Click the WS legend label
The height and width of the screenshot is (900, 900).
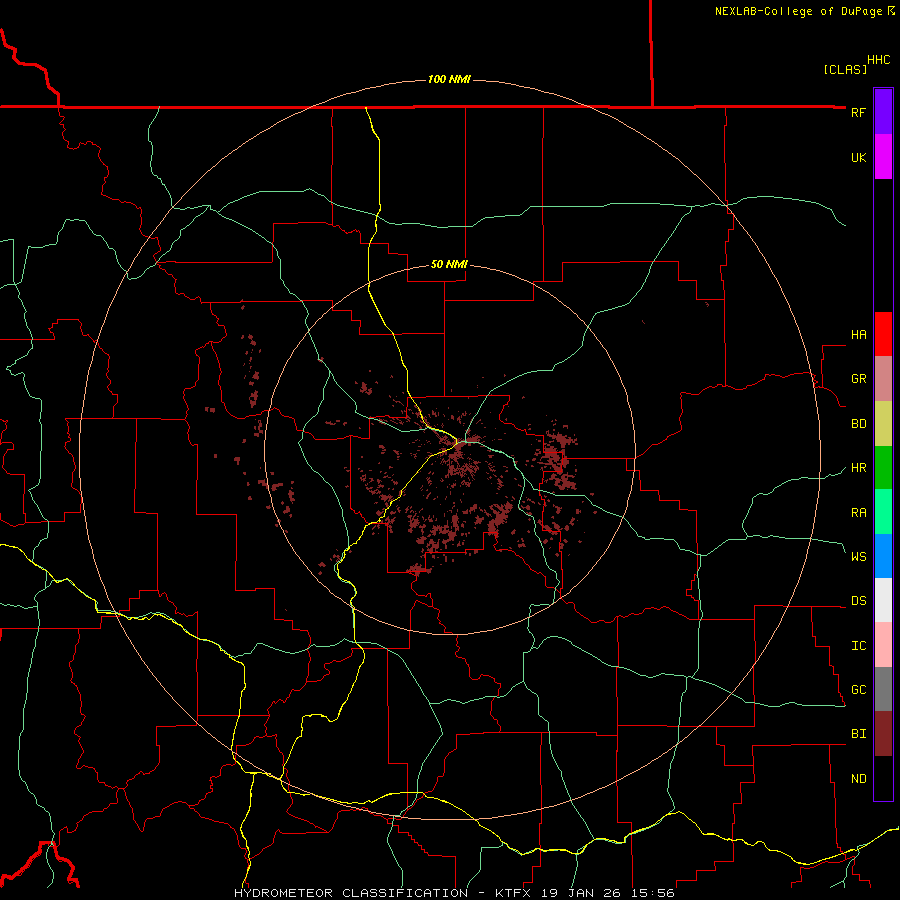(x=858, y=556)
